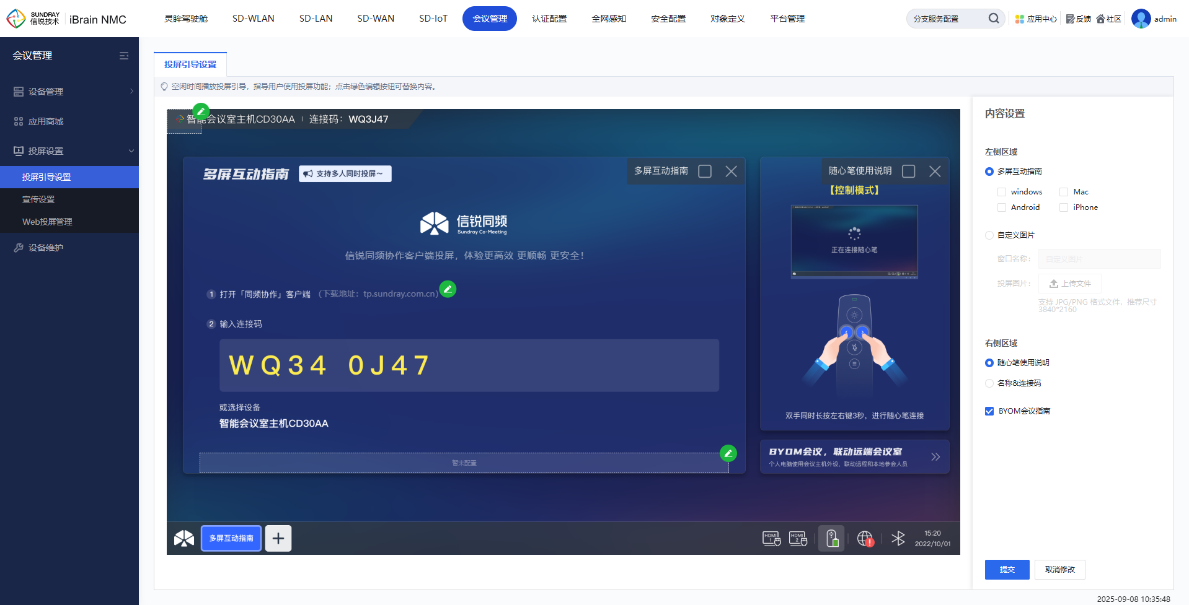Image resolution: width=1189 pixels, height=605 pixels.
Task: Click the 取消修改 cancel changes button
Action: click(x=1059, y=570)
